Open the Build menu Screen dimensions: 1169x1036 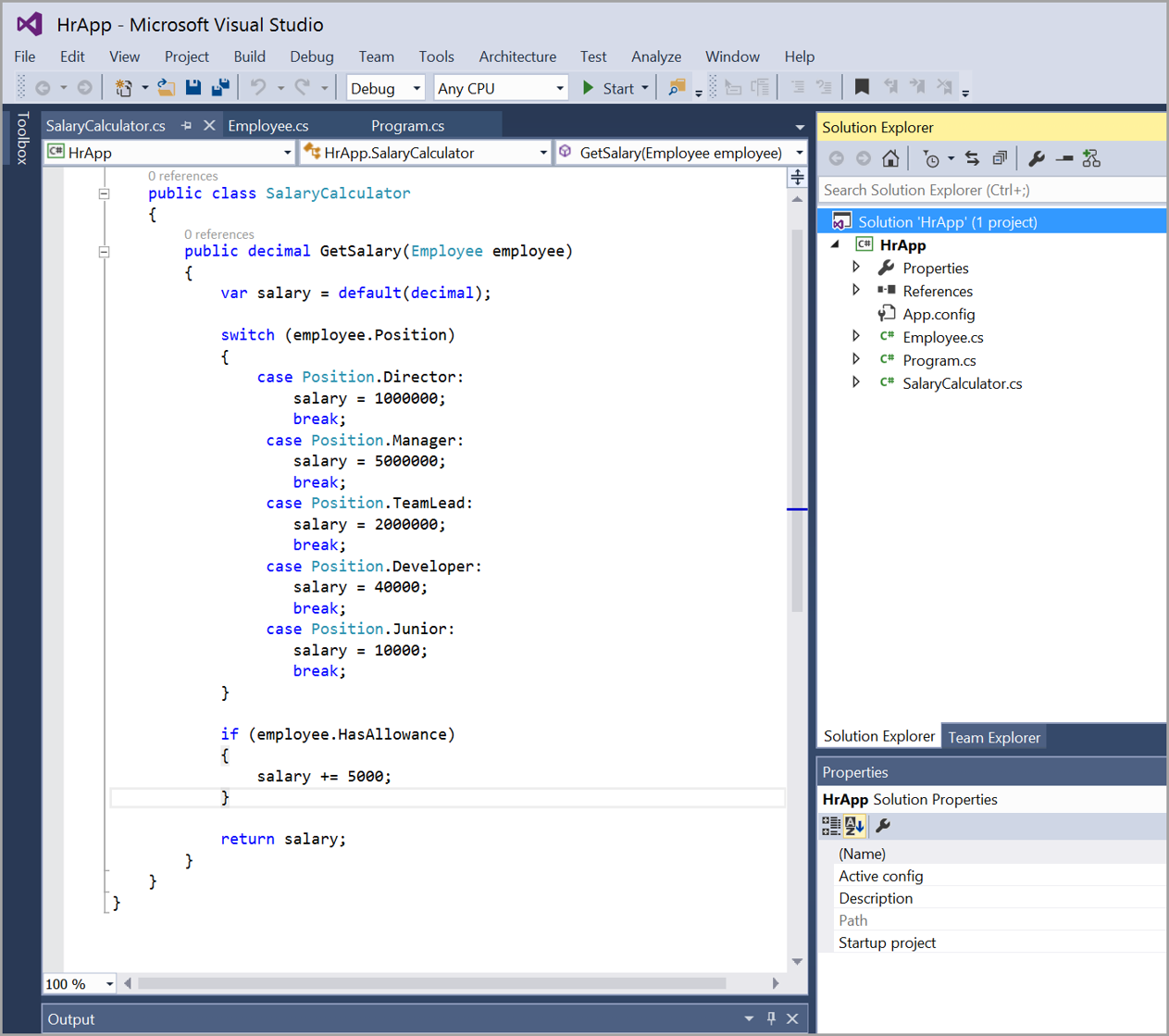[249, 56]
